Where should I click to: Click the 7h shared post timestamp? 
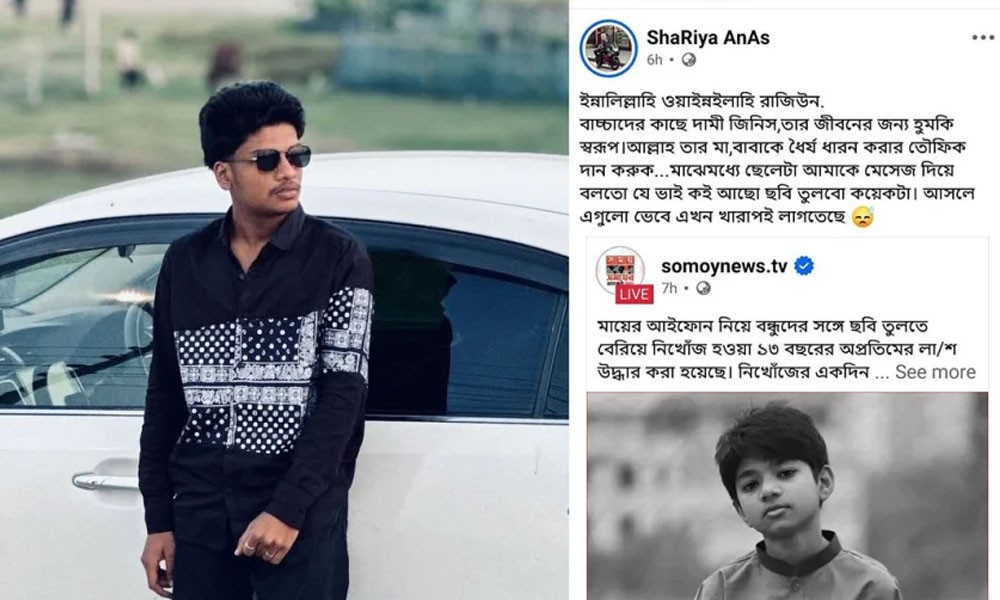[x=669, y=288]
